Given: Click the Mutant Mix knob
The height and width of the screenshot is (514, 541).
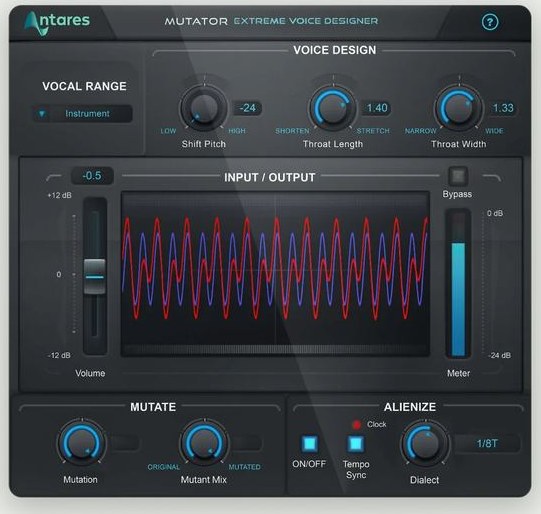Looking at the screenshot, I should click(204, 443).
